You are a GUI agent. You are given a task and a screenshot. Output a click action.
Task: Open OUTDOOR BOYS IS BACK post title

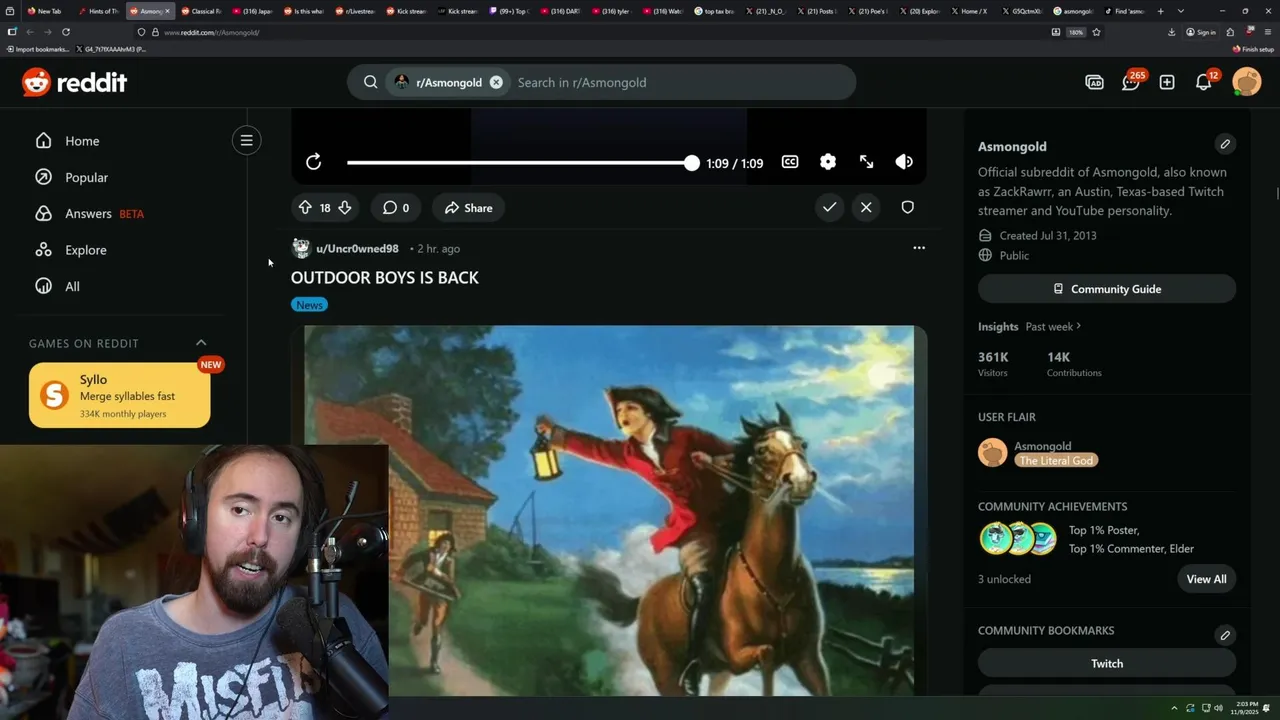click(385, 278)
